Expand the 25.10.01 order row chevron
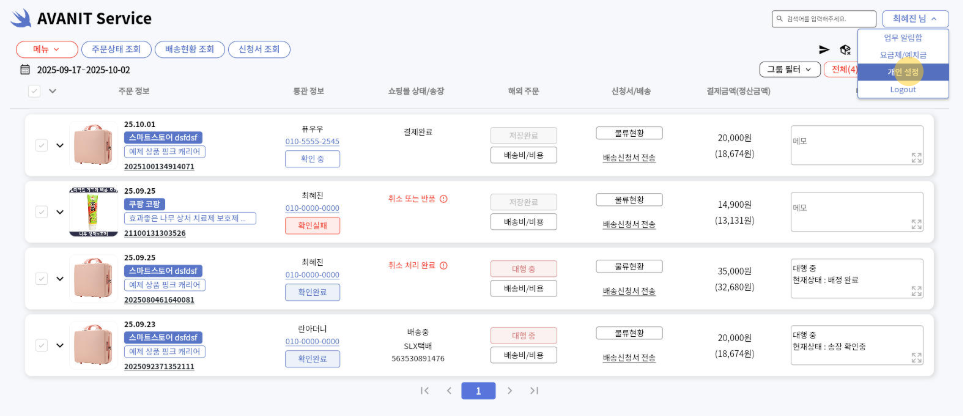 pos(59,145)
